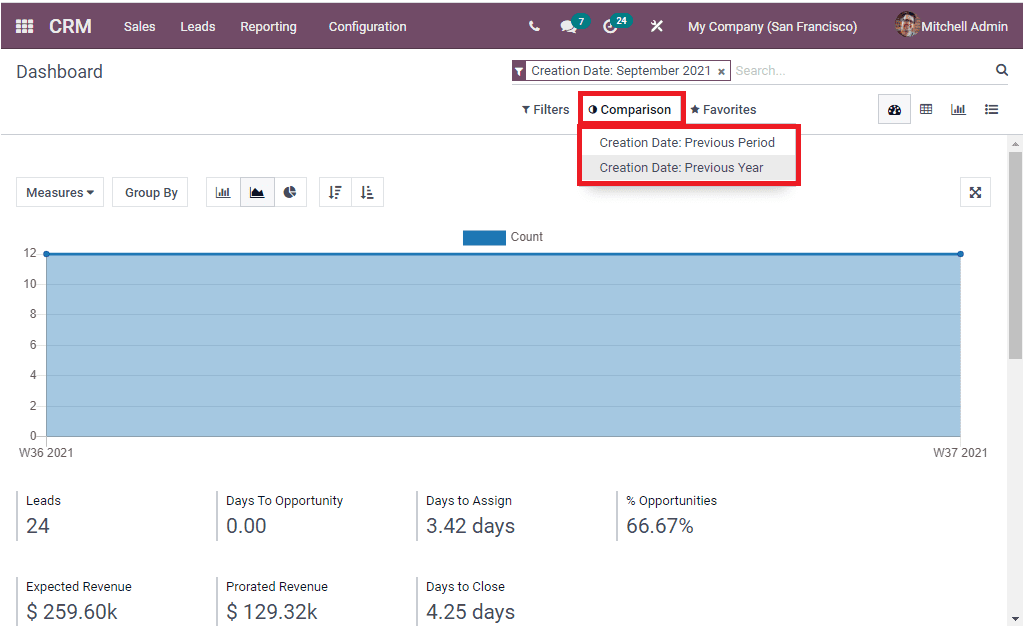Click the Group By button
The height and width of the screenshot is (627, 1024).
149,192
